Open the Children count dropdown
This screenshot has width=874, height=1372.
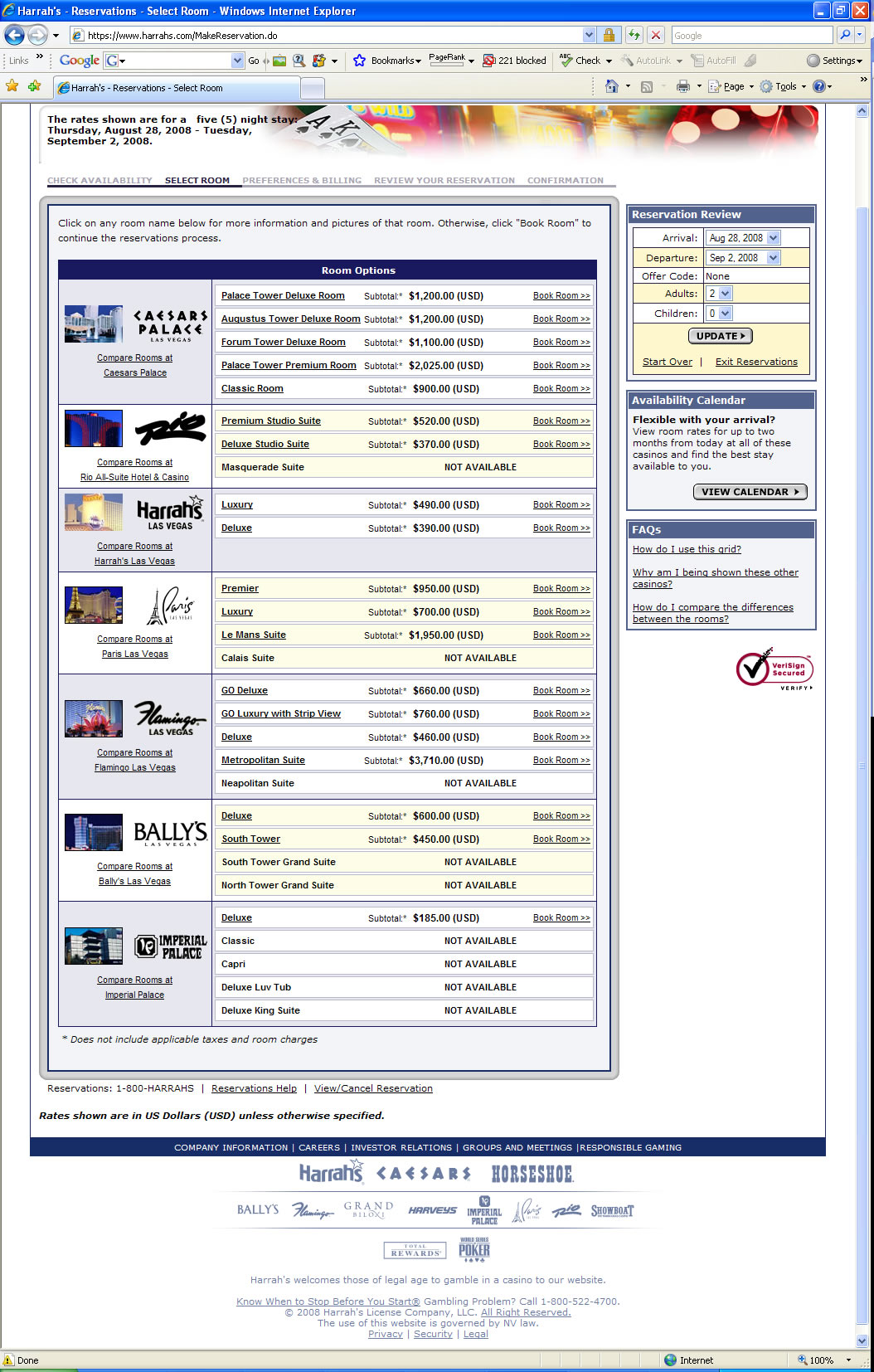[726, 314]
